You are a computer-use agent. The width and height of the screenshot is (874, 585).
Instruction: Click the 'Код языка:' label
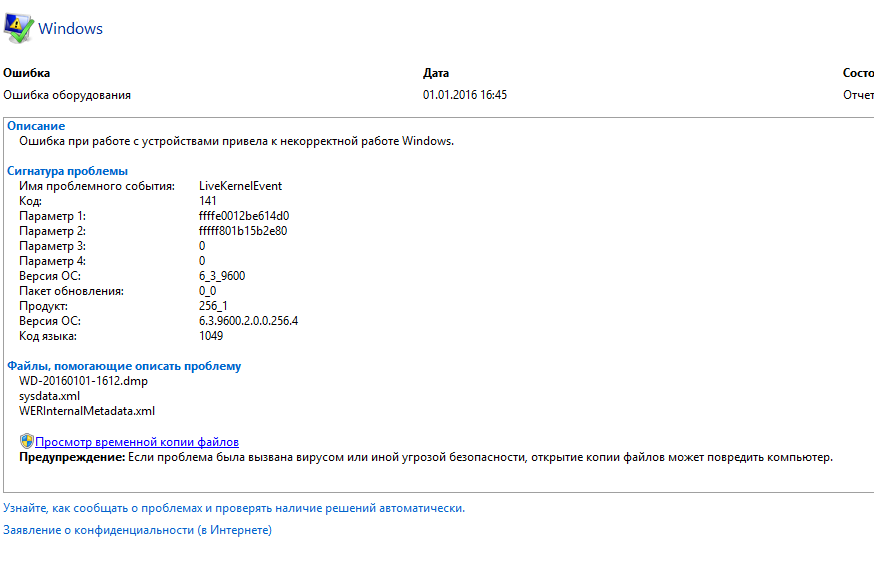[47, 337]
